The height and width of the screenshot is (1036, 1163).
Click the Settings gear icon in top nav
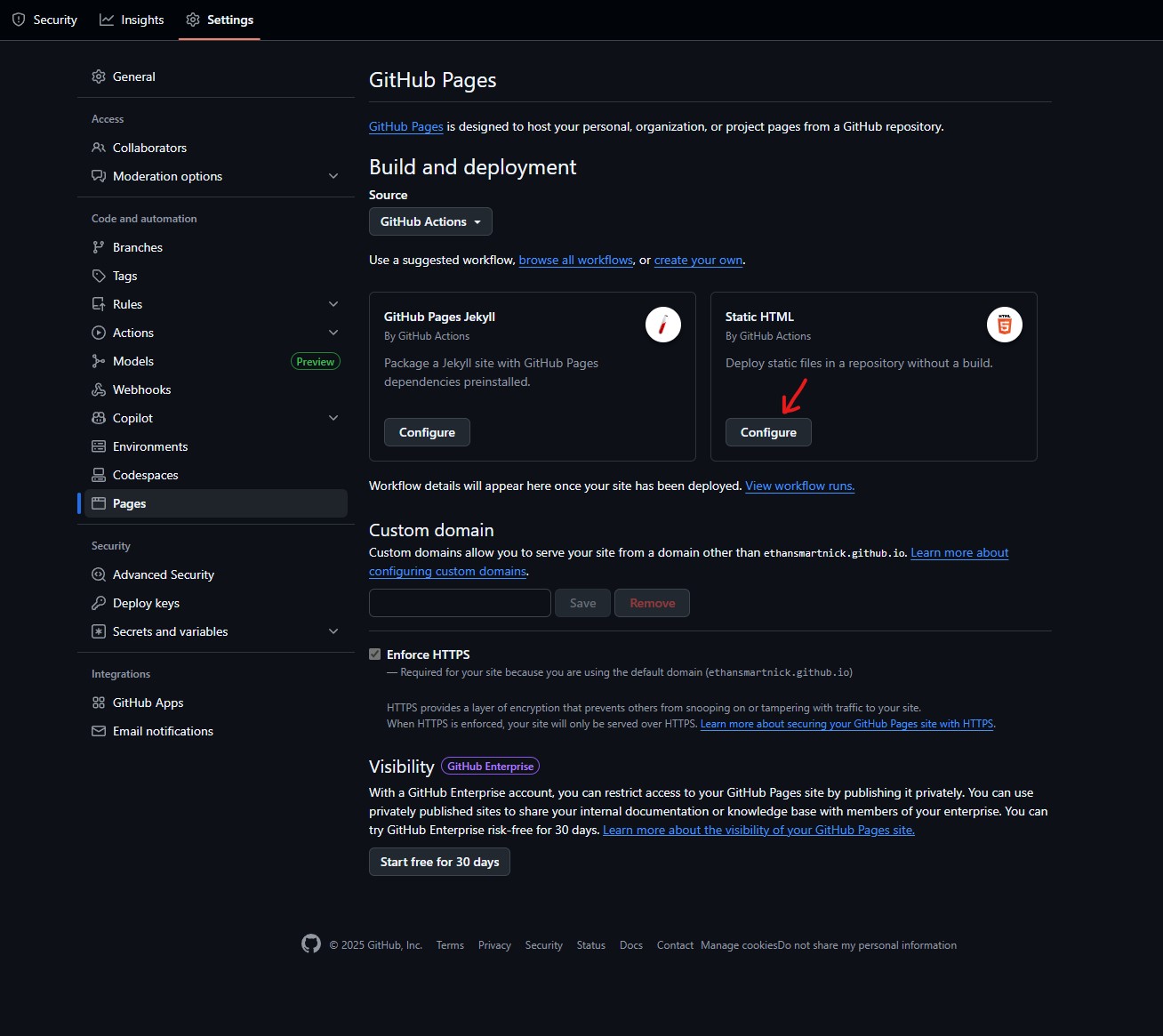(193, 20)
